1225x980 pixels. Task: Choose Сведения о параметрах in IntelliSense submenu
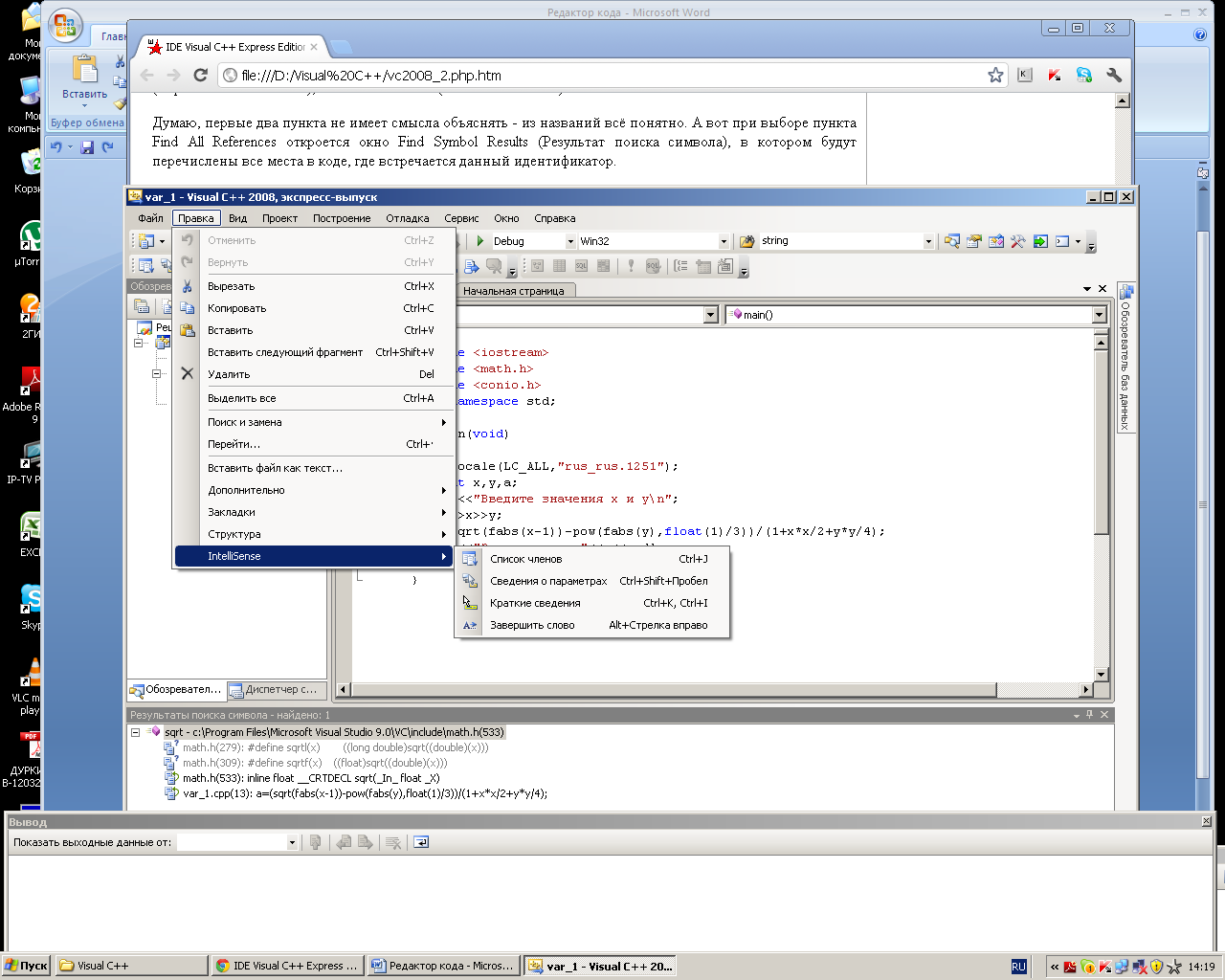(592, 581)
